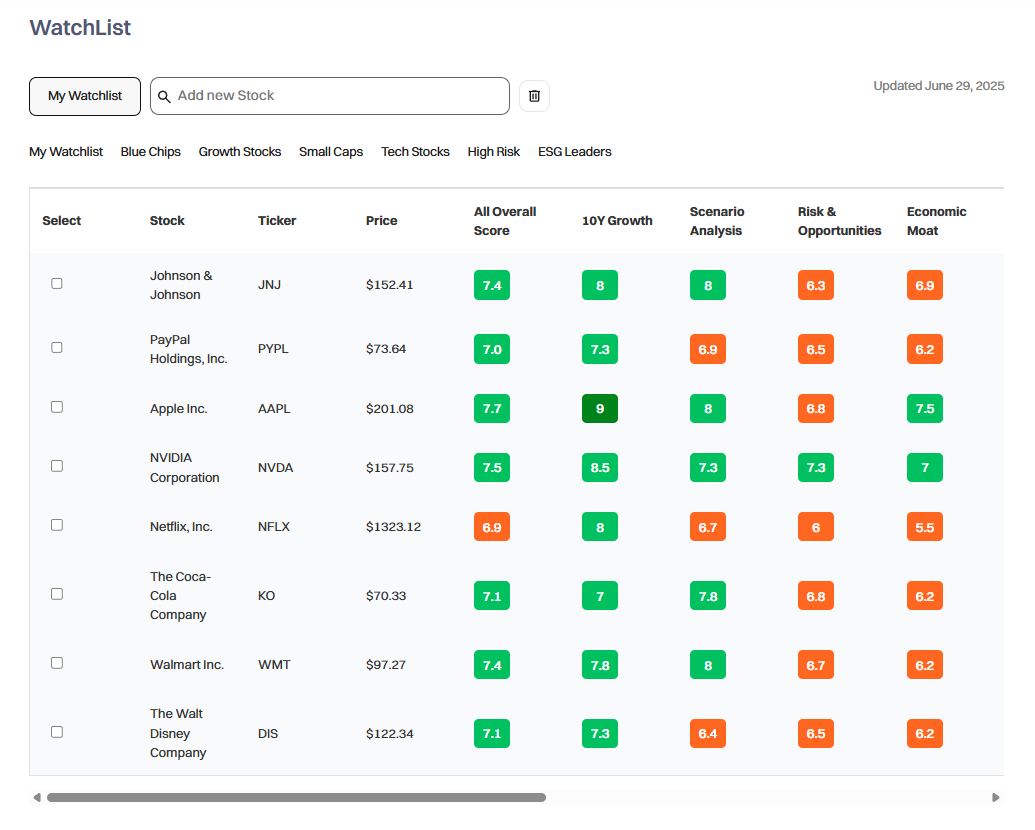Click the scrollbar right arrow

point(995,798)
